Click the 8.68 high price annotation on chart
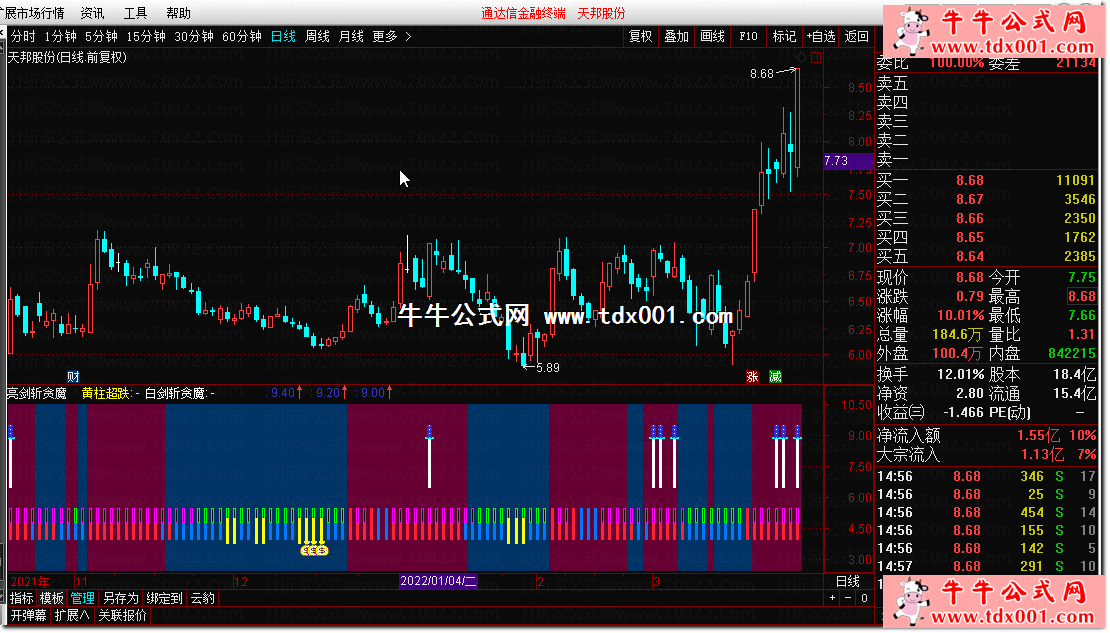 (762, 74)
